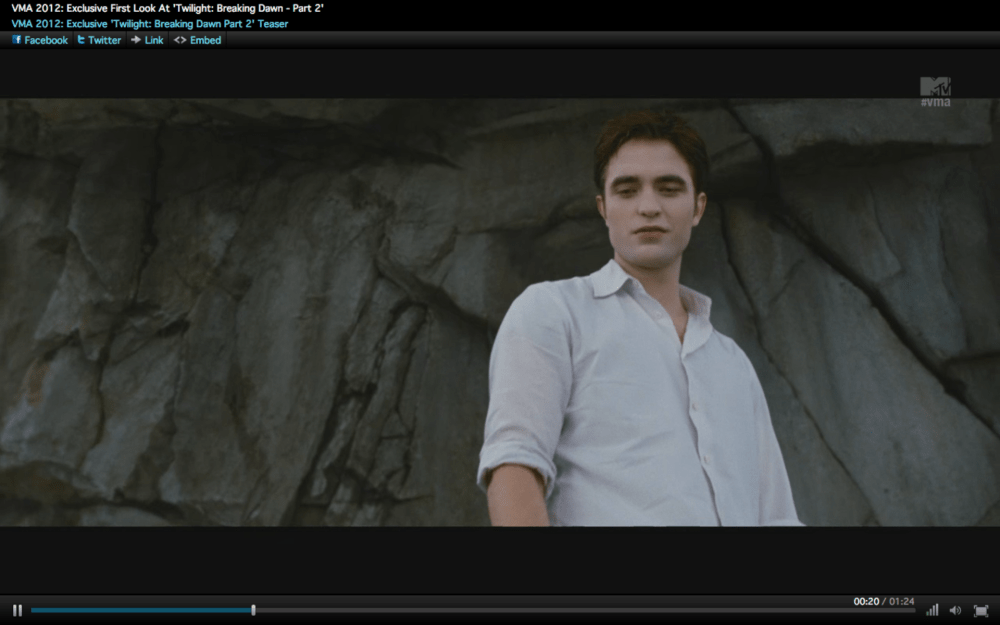Click the Embed text label
This screenshot has height=625, width=1000.
[x=205, y=40]
